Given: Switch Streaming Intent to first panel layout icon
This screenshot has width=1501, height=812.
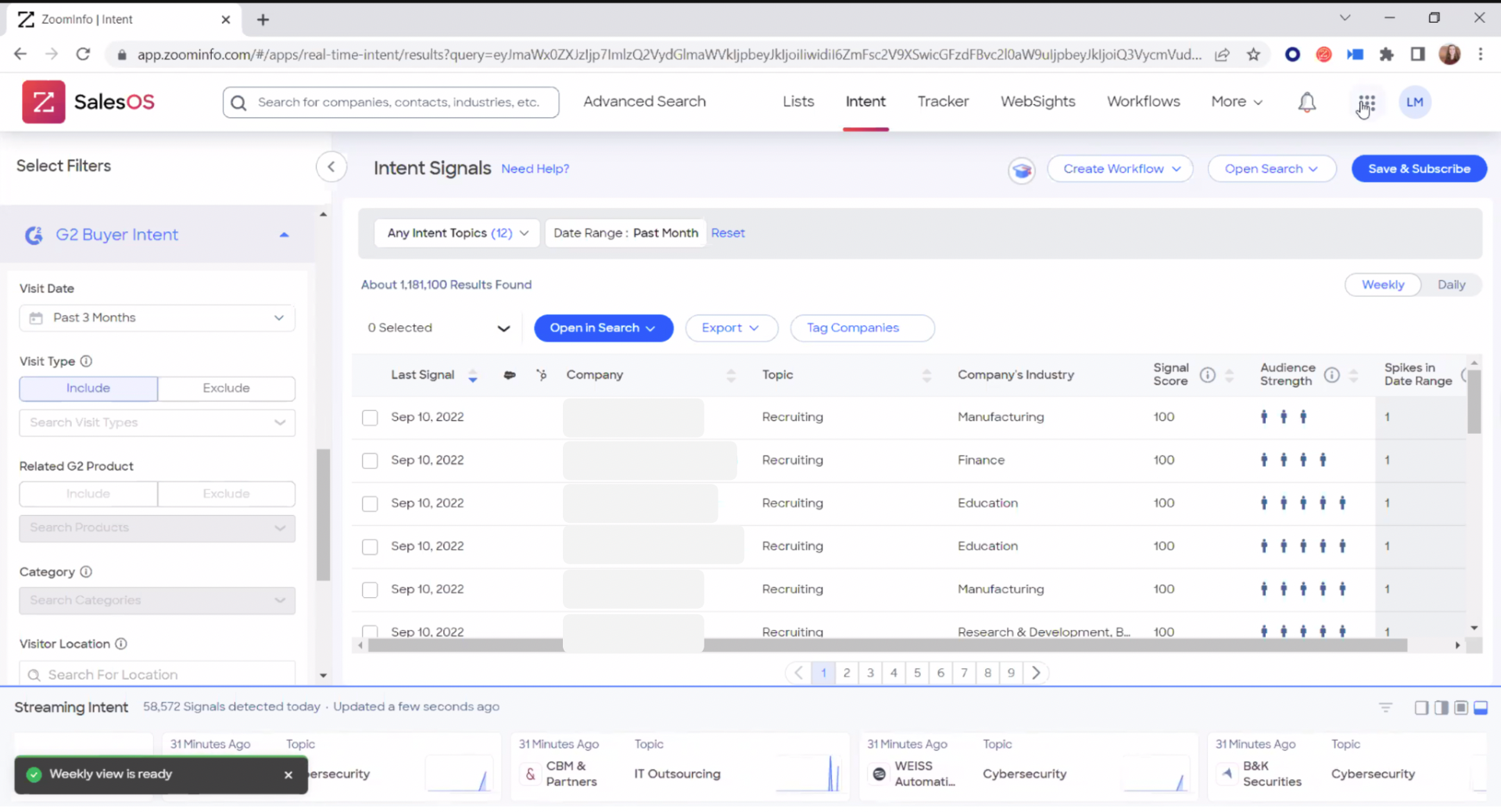Looking at the screenshot, I should pos(1421,708).
